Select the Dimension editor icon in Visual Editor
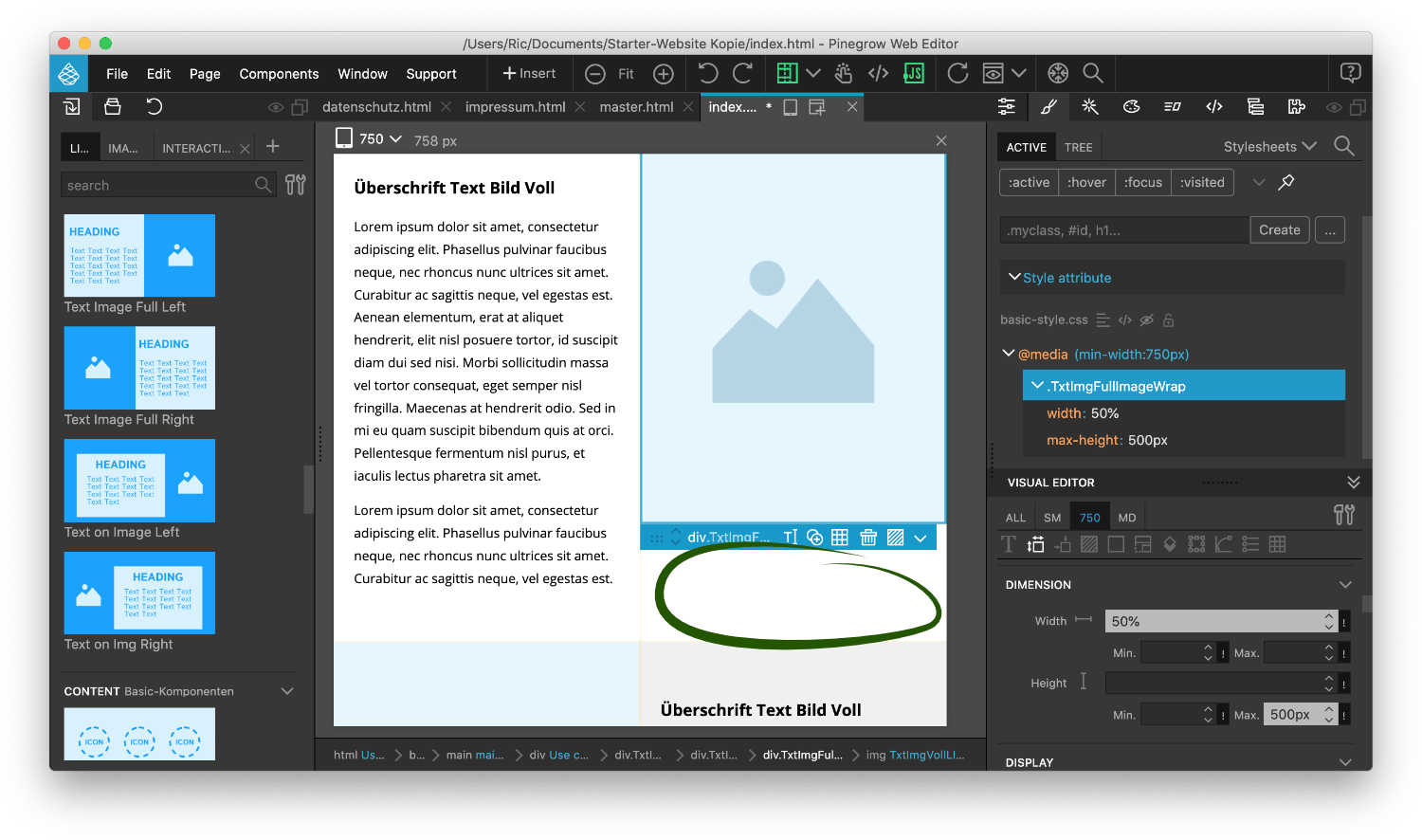This screenshot has width=1422, height=840. 1035,544
